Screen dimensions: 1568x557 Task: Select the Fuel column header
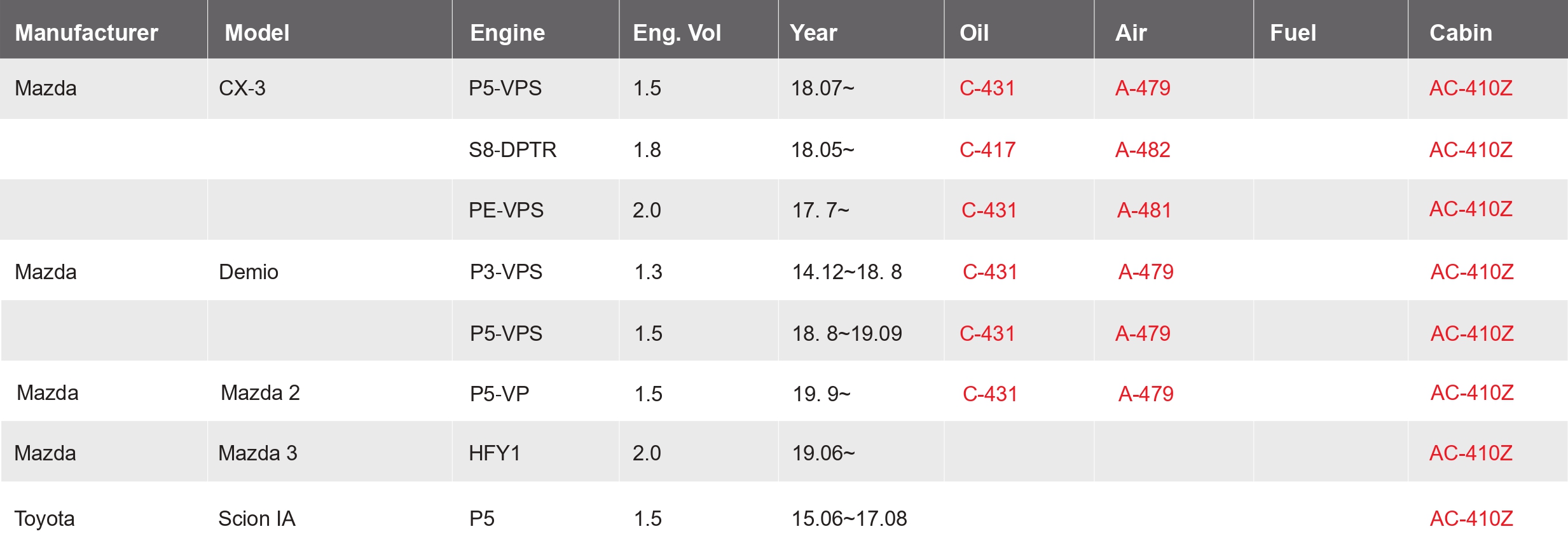(x=1293, y=33)
